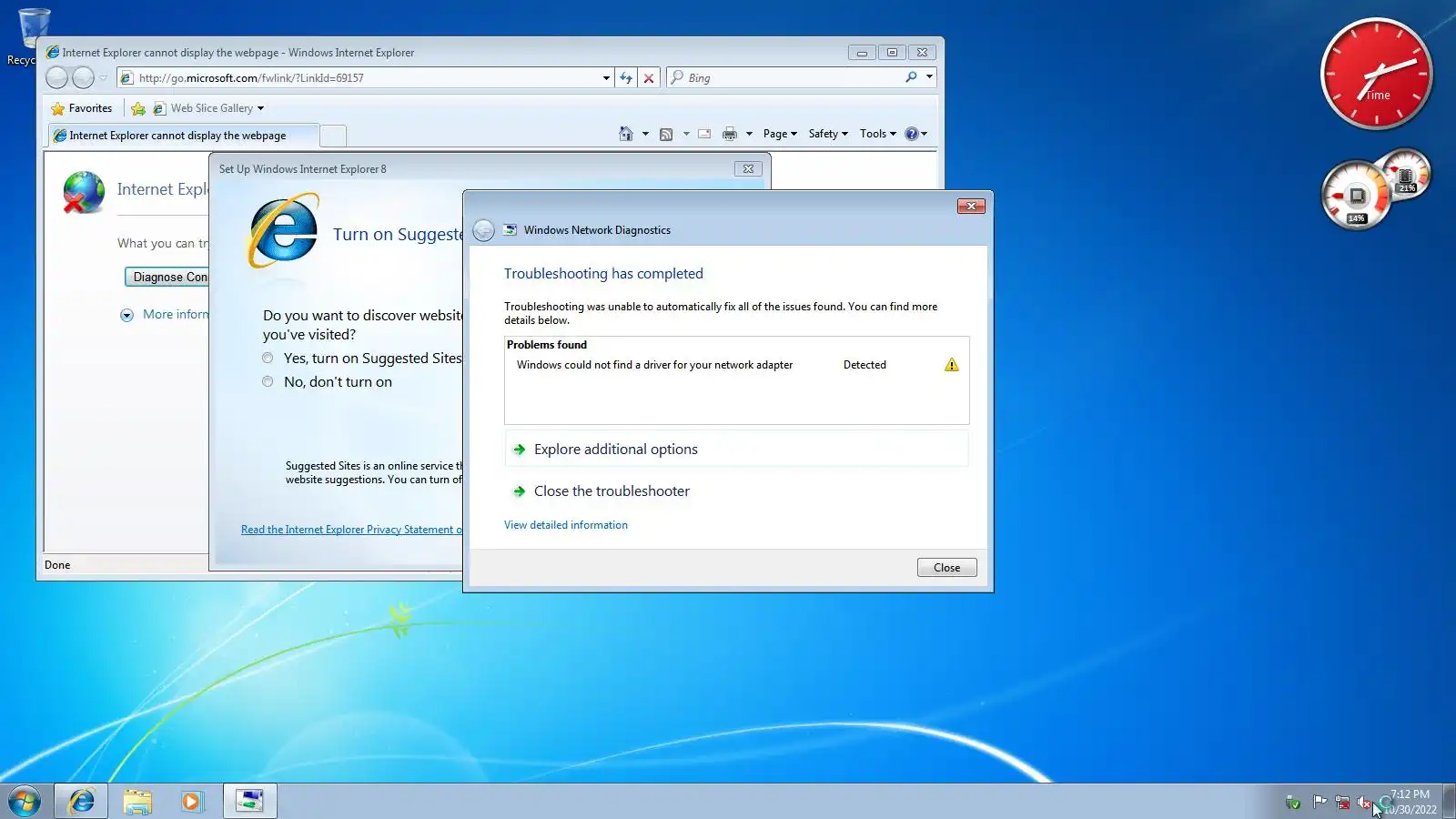Click the Detected status text
1456x819 pixels.
tap(864, 365)
